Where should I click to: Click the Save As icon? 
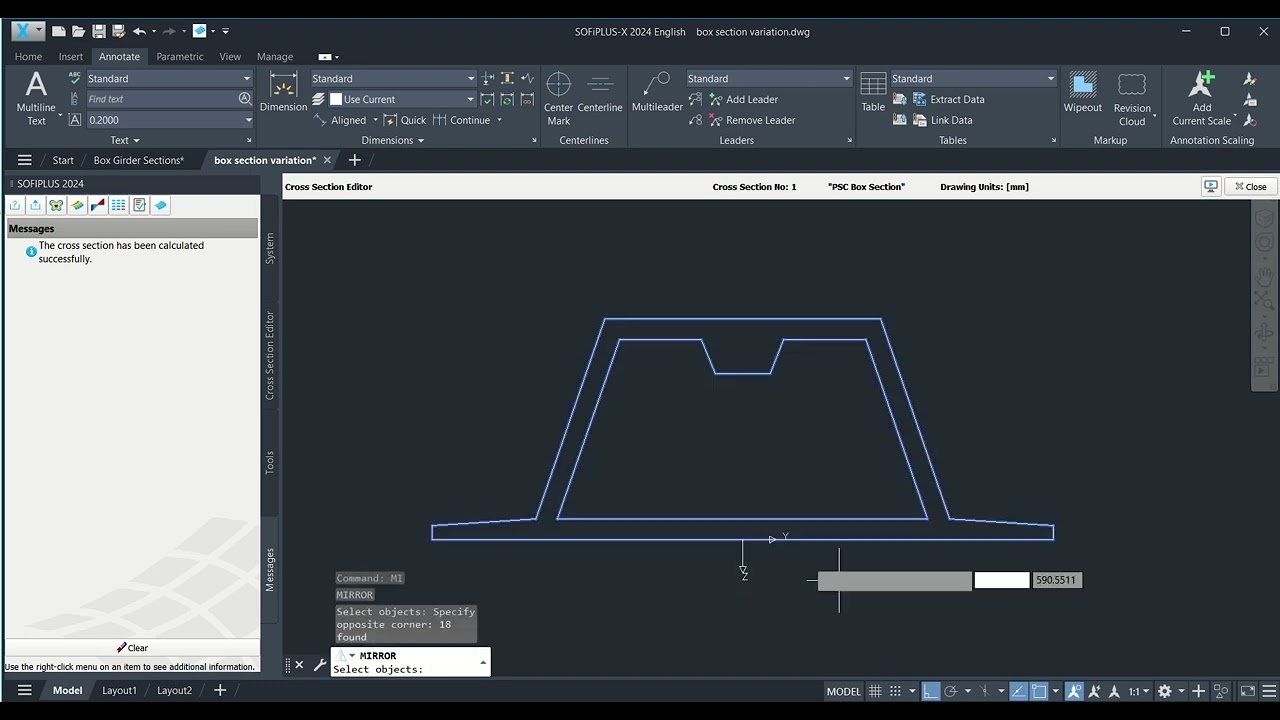118,32
